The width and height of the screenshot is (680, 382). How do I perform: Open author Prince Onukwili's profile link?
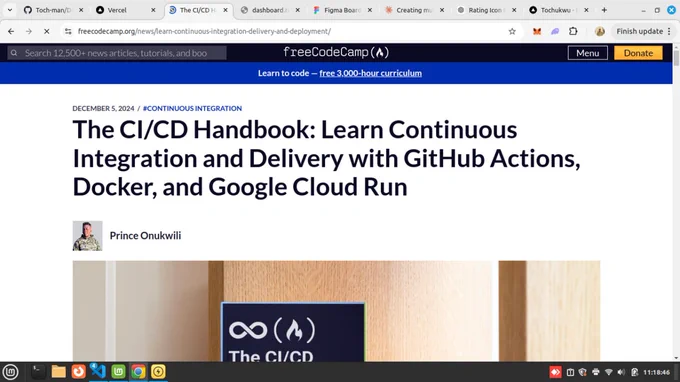coord(145,235)
